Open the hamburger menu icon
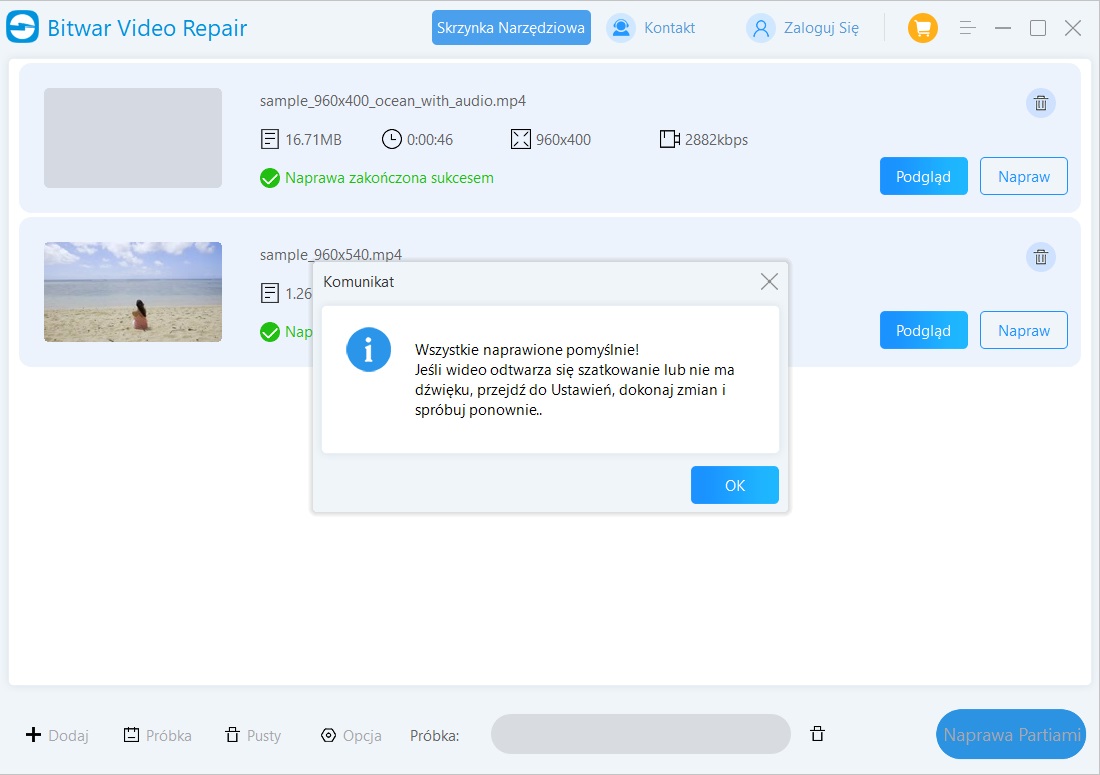 pos(967,28)
